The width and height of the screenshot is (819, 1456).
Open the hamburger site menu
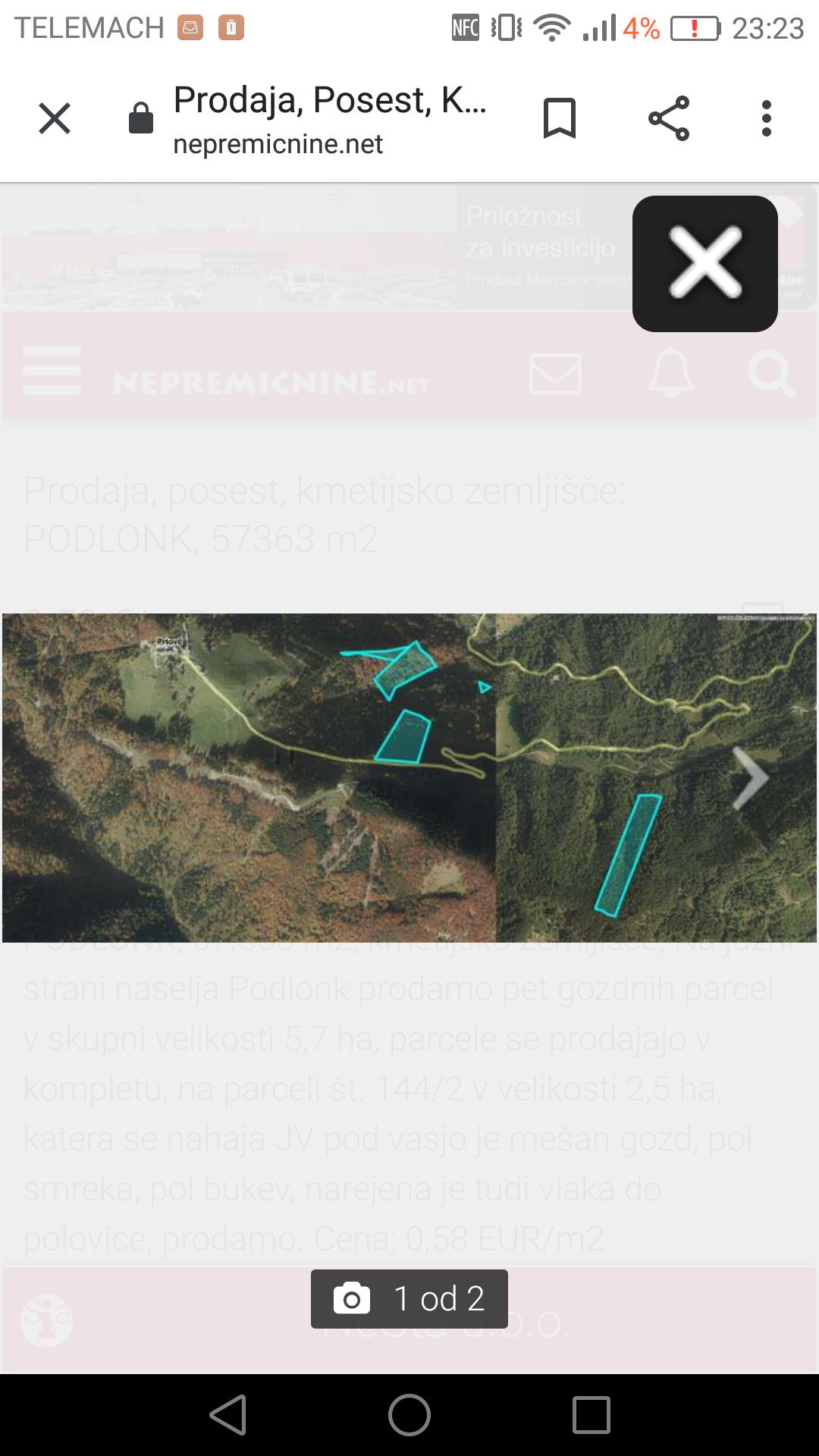click(52, 371)
